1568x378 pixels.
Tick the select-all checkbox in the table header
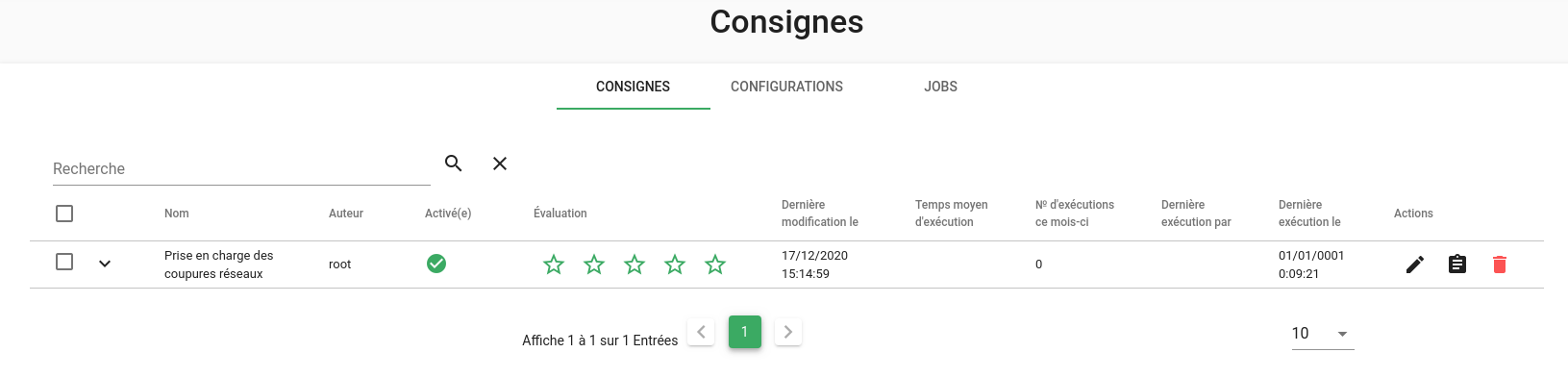[64, 214]
